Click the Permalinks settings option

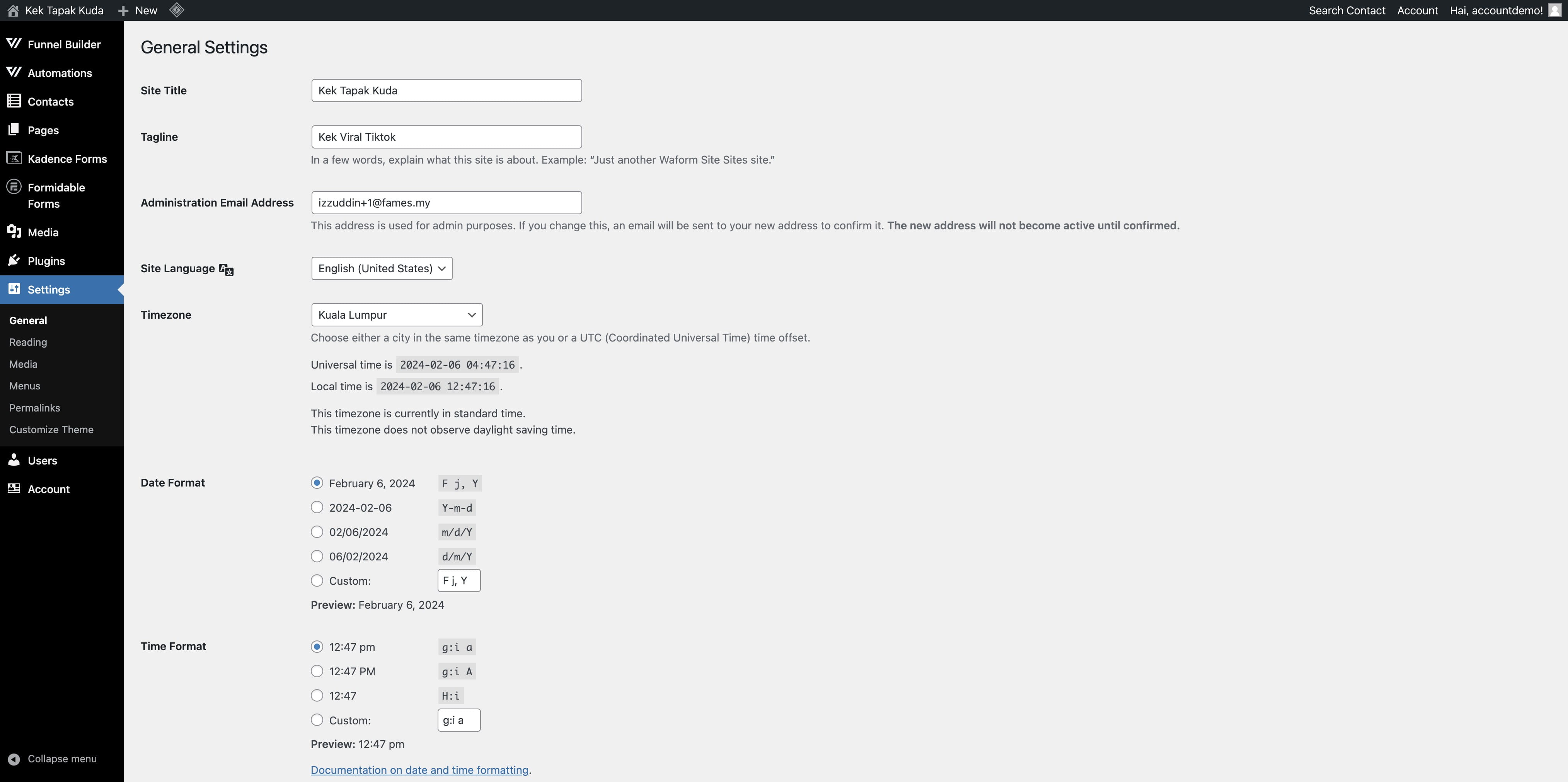point(34,407)
